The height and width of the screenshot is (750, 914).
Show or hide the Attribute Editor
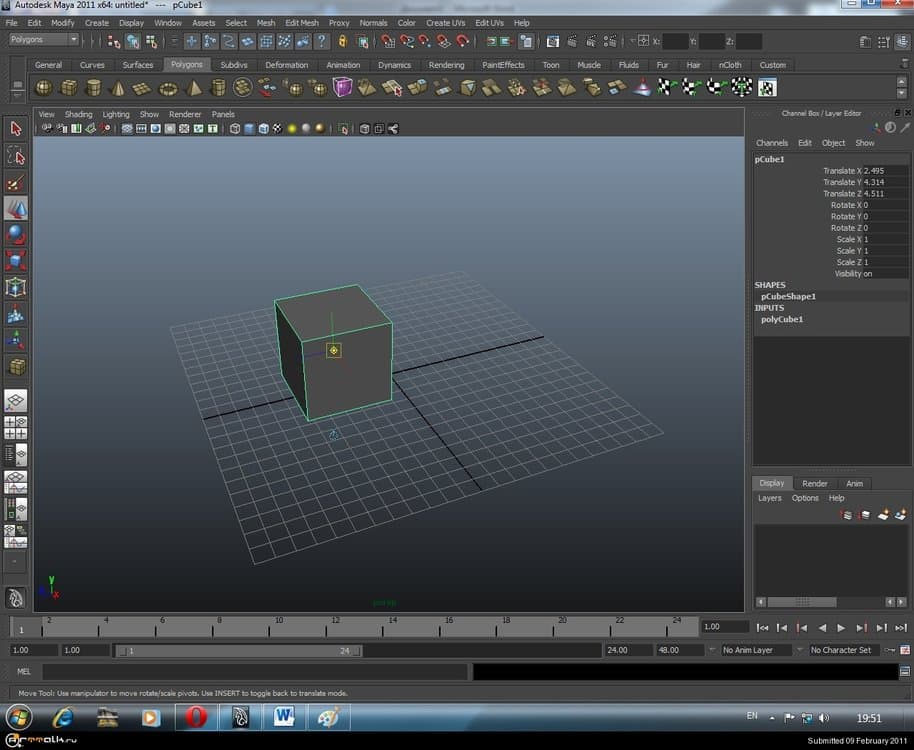click(x=865, y=42)
